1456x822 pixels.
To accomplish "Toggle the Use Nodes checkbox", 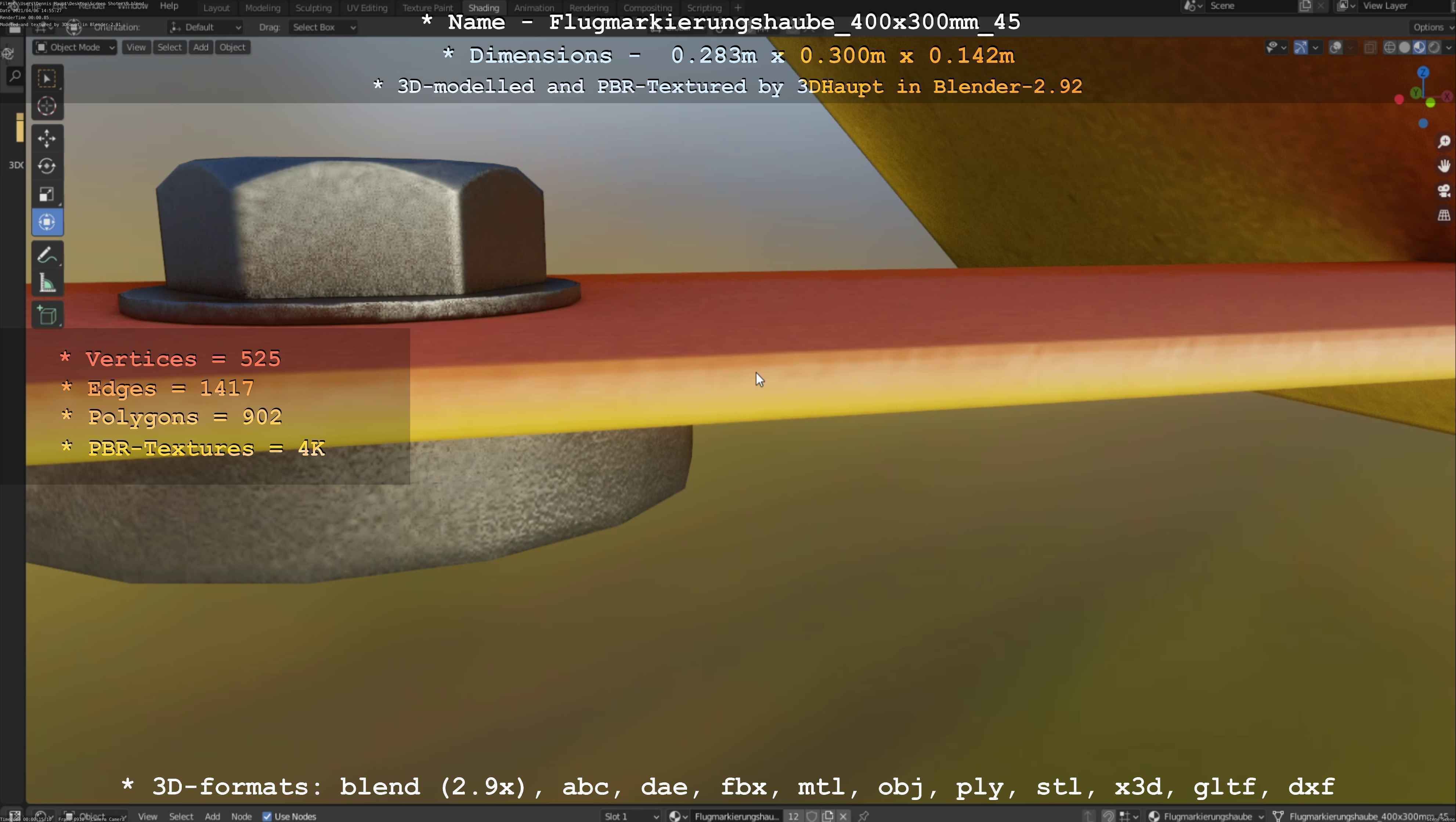I will point(267,816).
